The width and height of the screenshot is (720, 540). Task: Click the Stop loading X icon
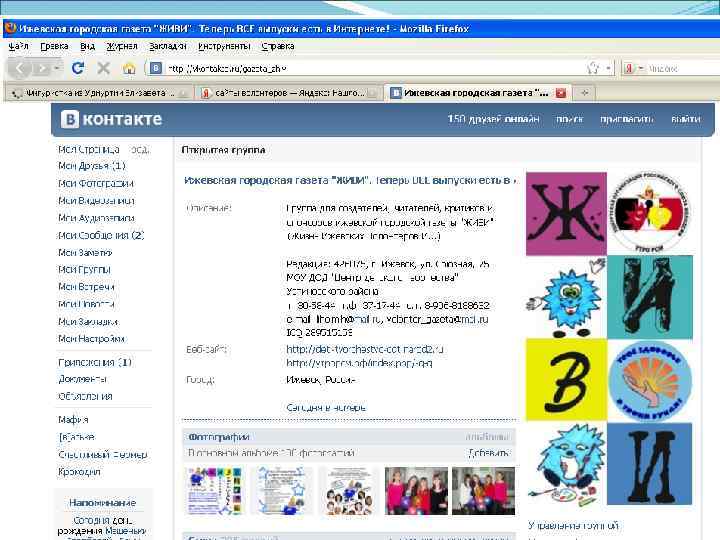point(104,68)
